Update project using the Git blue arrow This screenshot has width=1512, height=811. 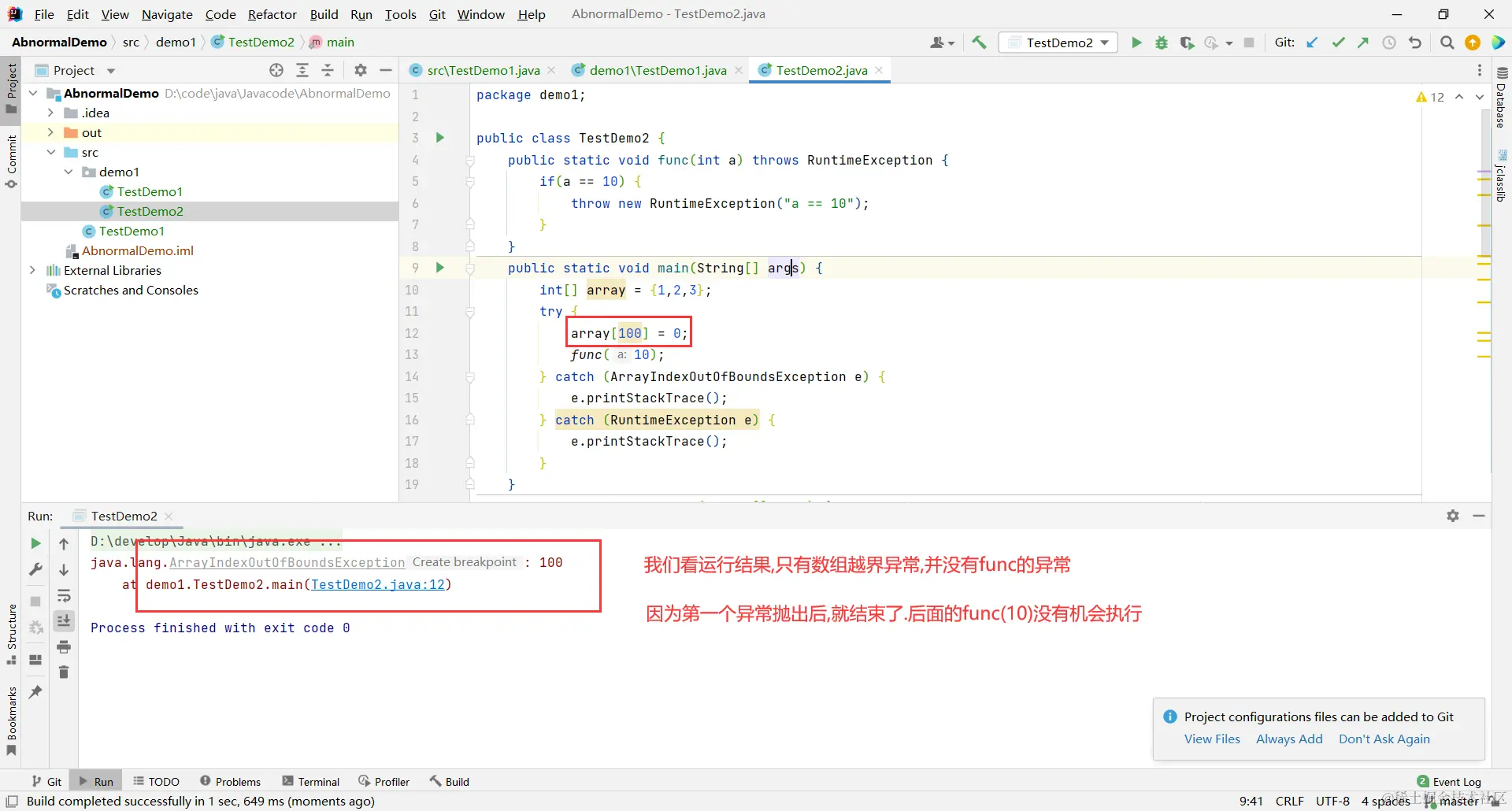1312,43
